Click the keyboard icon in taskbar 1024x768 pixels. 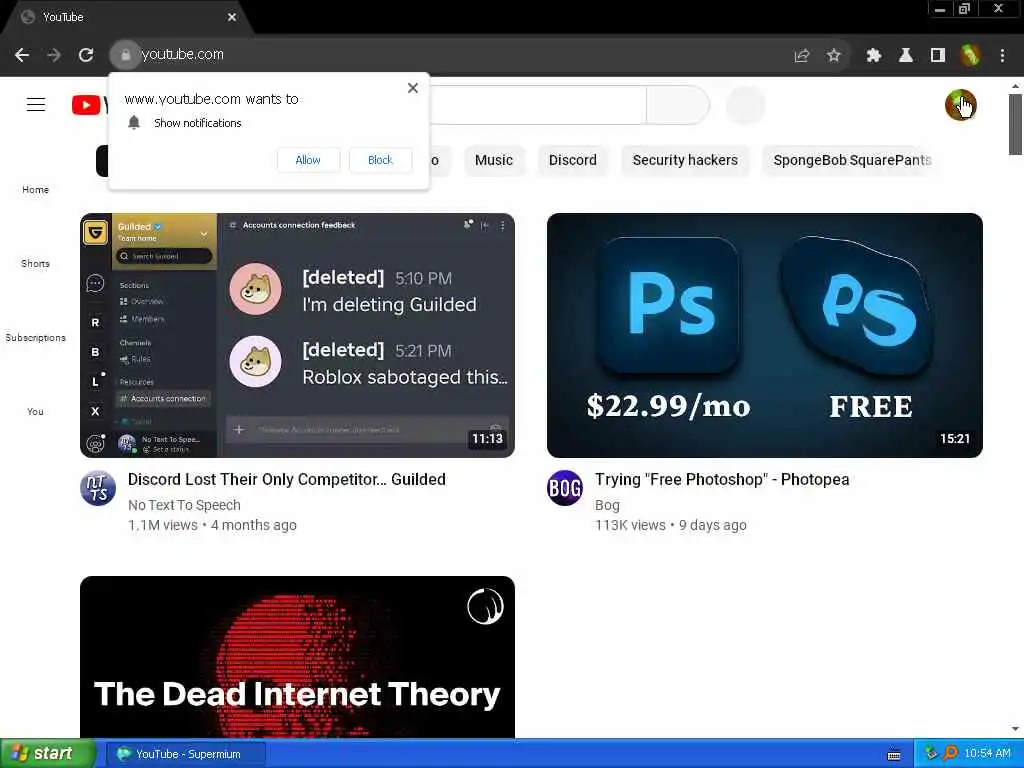pyautogui.click(x=893, y=755)
